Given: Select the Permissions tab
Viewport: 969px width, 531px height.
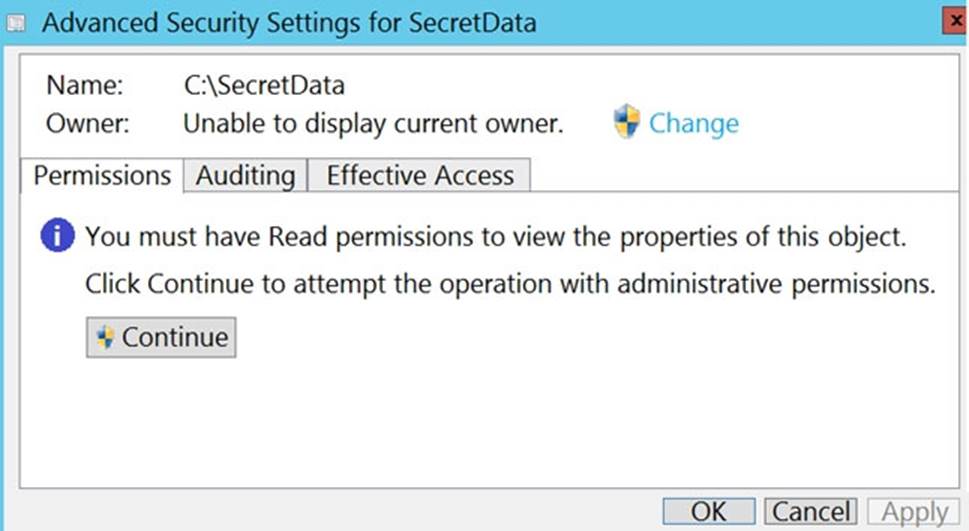Looking at the screenshot, I should pos(102,175).
